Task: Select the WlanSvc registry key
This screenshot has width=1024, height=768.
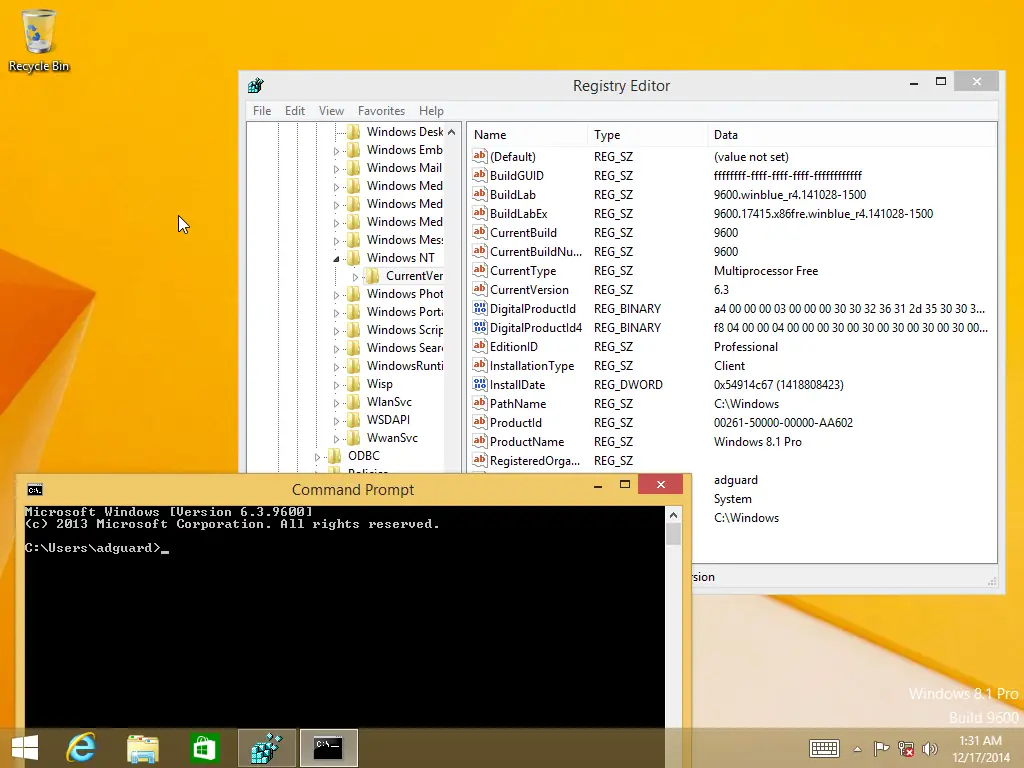Action: pyautogui.click(x=389, y=402)
